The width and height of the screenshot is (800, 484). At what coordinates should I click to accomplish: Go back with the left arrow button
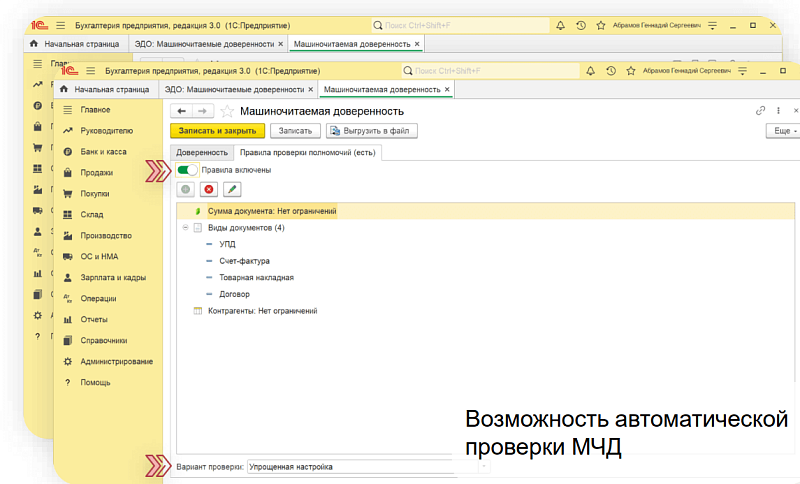click(x=181, y=111)
